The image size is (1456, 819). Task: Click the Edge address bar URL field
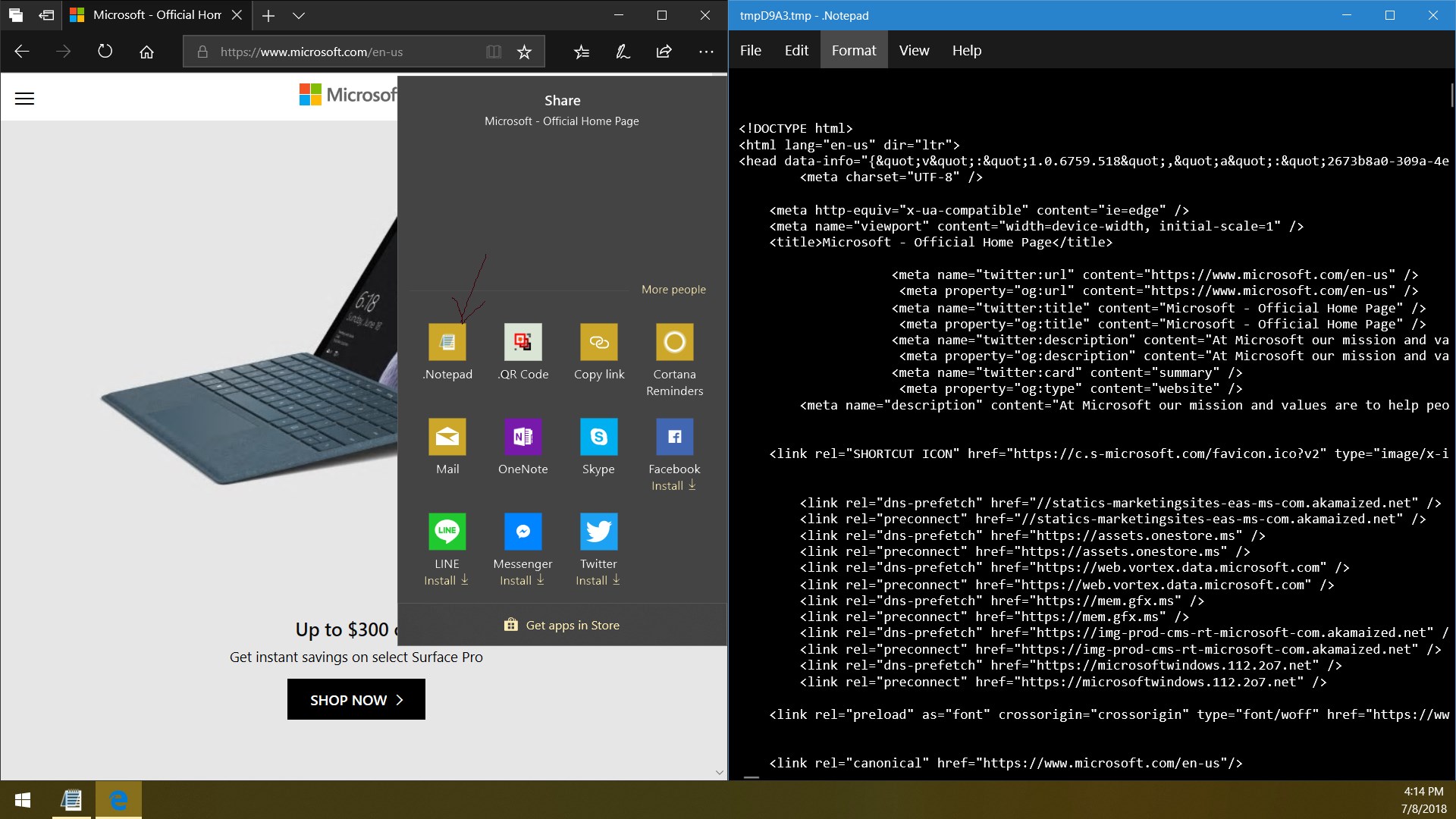click(x=341, y=52)
